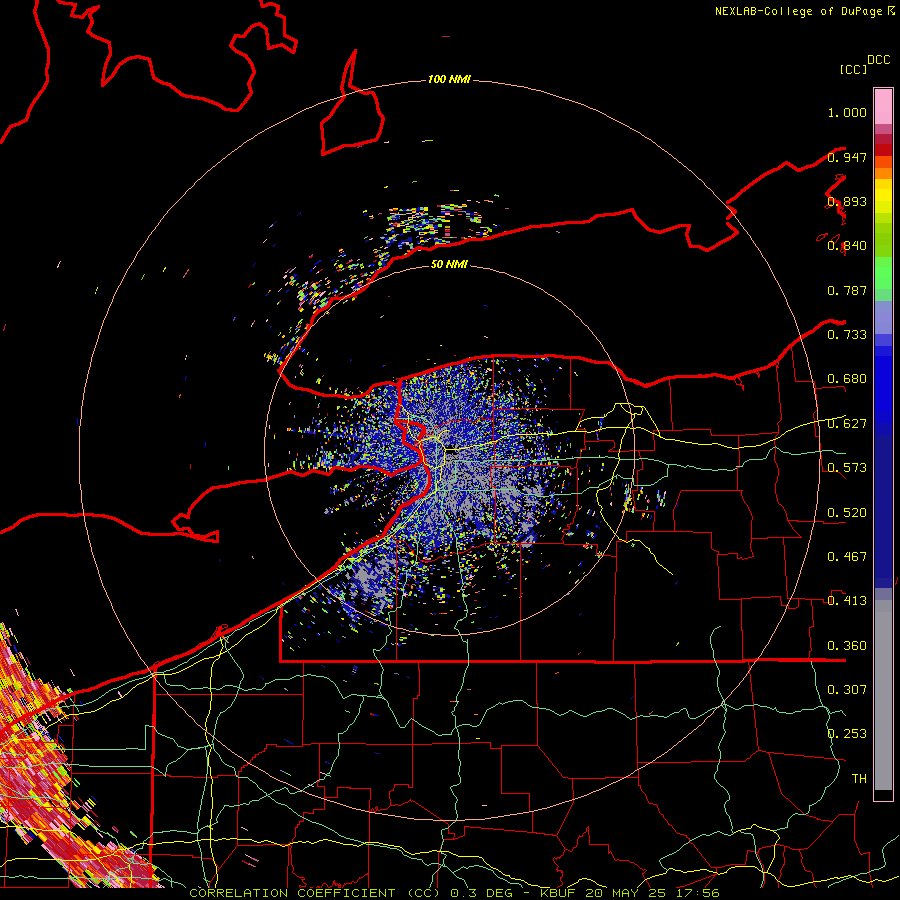The image size is (900, 900).
Task: Click the 0.840 legend value
Action: pyautogui.click(x=847, y=246)
